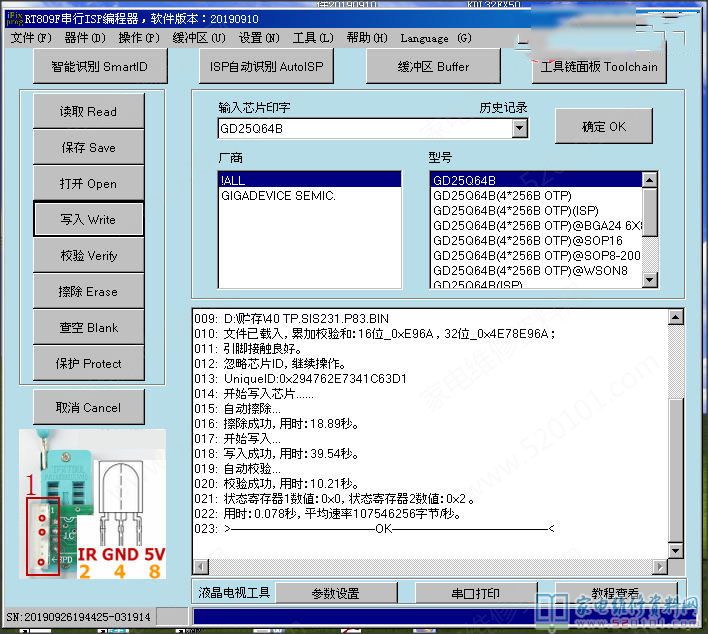Click the 取消 Cancel button
708x634 pixels.
88,408
